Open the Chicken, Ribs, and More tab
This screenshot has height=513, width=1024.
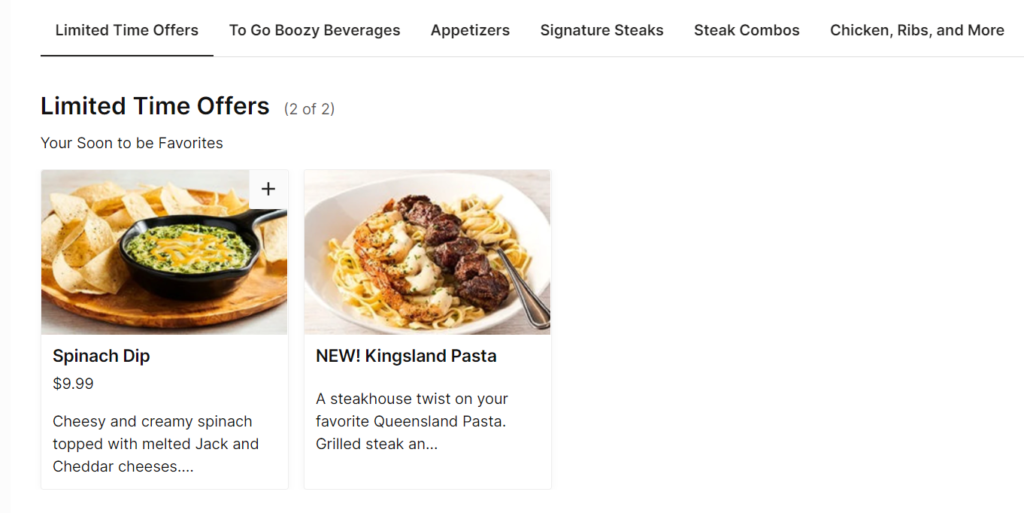916,30
